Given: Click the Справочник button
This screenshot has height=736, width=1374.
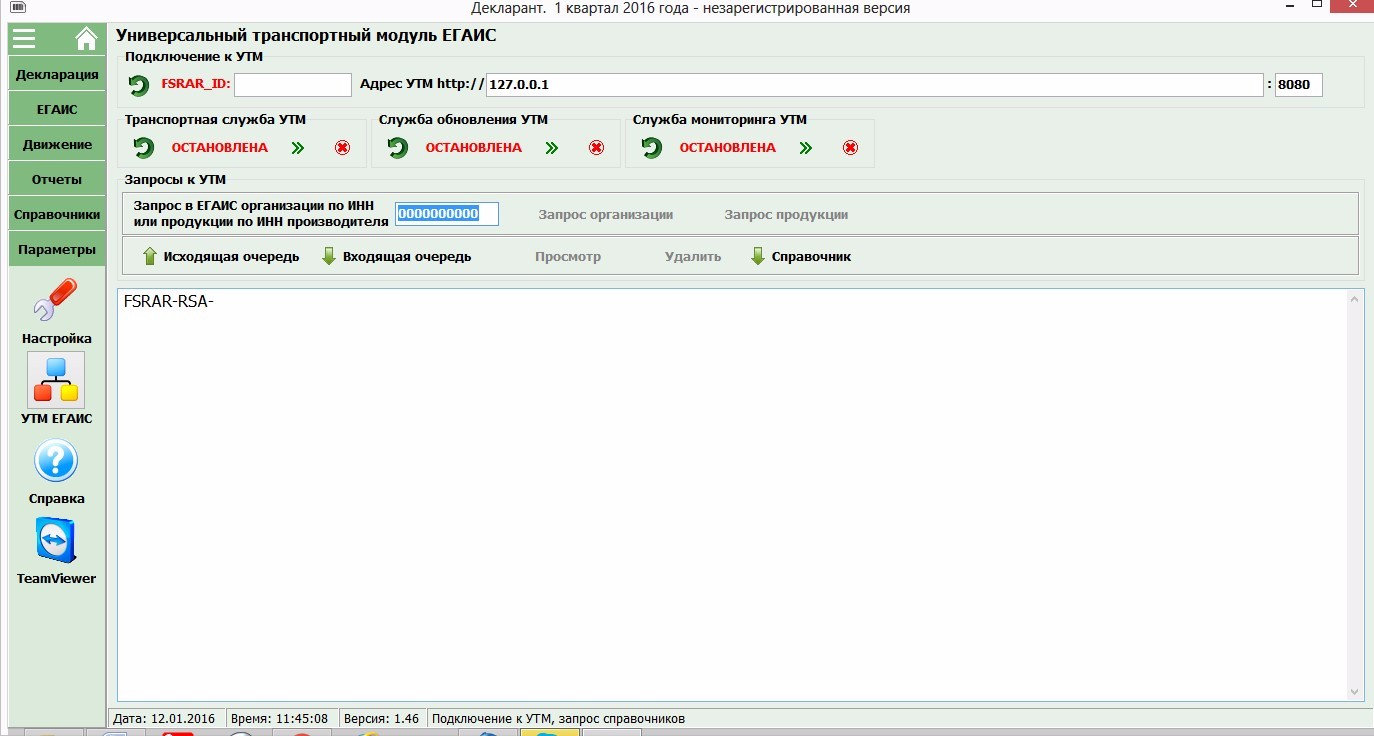Looking at the screenshot, I should (x=801, y=256).
